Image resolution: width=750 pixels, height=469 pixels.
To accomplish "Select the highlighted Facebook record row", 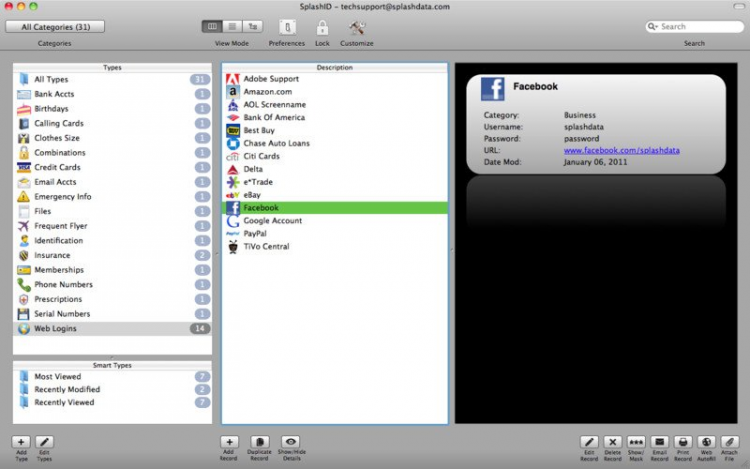I will 335,208.
